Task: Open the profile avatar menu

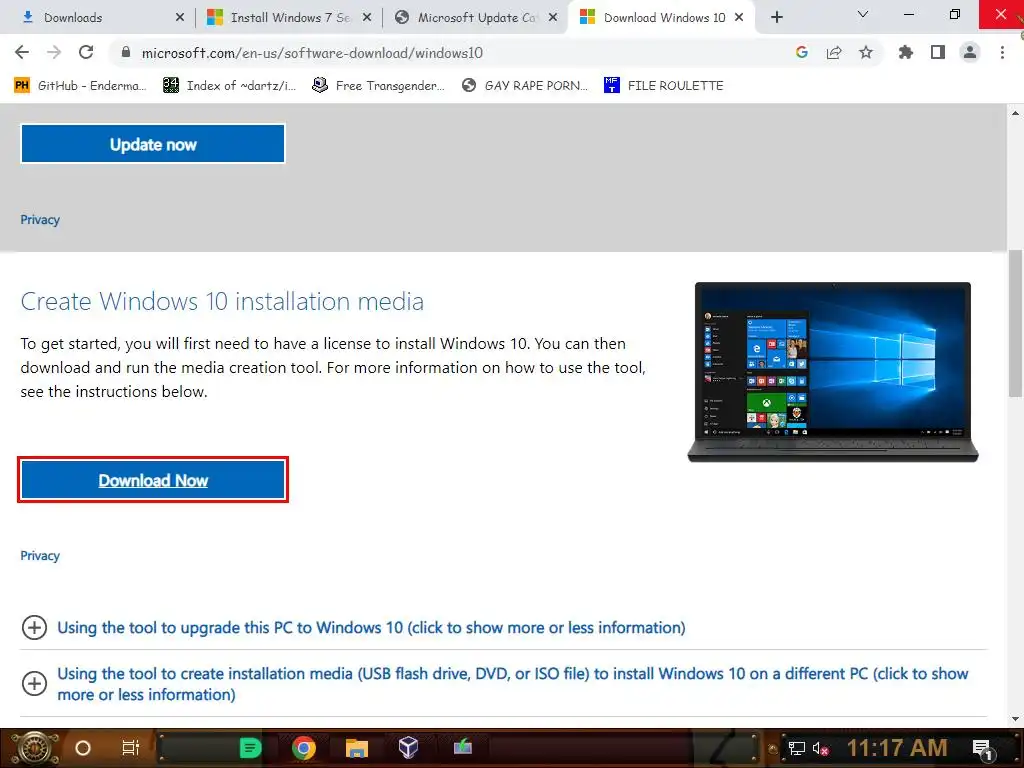Action: click(970, 52)
